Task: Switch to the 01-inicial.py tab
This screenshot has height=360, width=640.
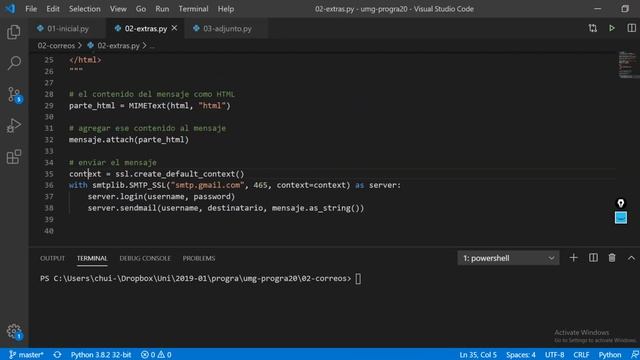Action: [68, 28]
